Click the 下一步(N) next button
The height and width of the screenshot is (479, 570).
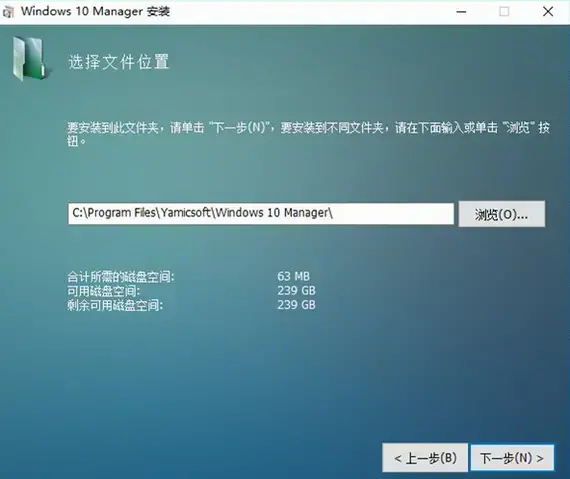coord(512,458)
